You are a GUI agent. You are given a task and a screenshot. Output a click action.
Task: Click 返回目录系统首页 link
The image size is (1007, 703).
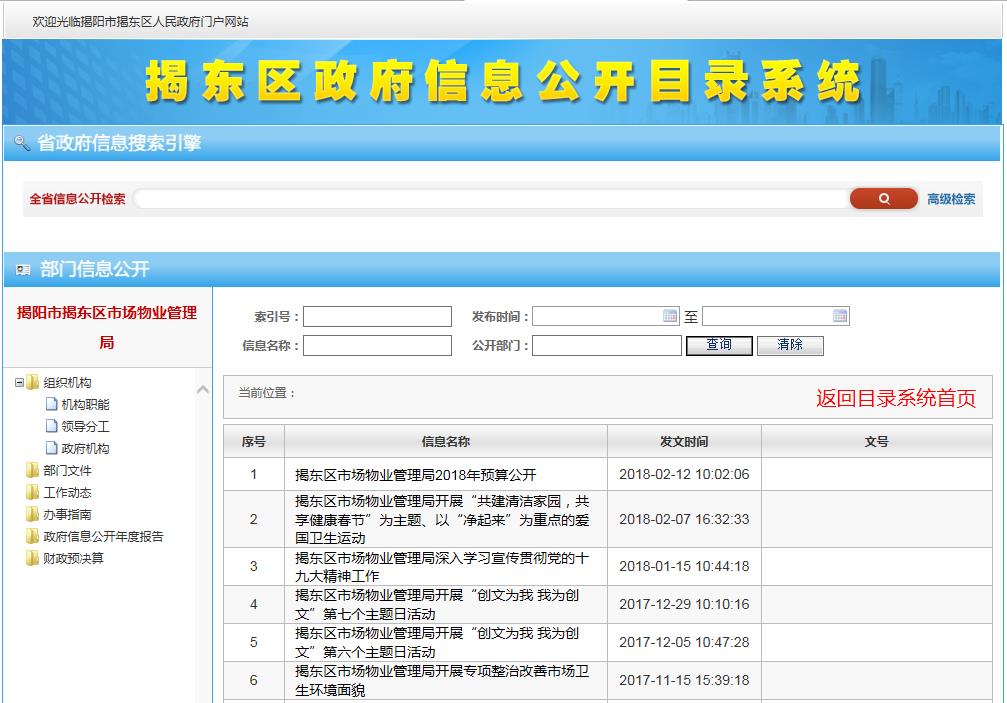896,398
